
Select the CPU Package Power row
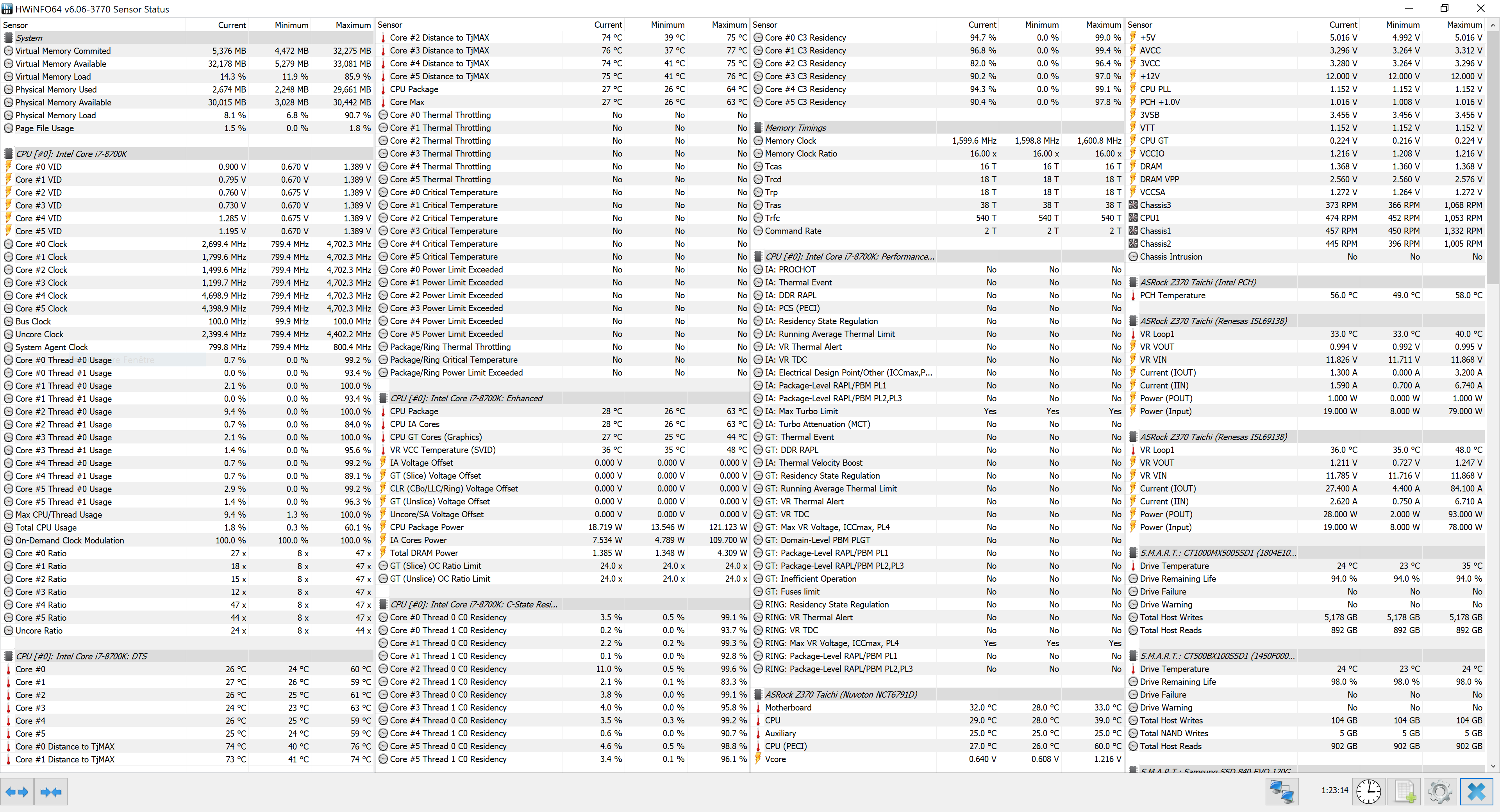click(427, 527)
